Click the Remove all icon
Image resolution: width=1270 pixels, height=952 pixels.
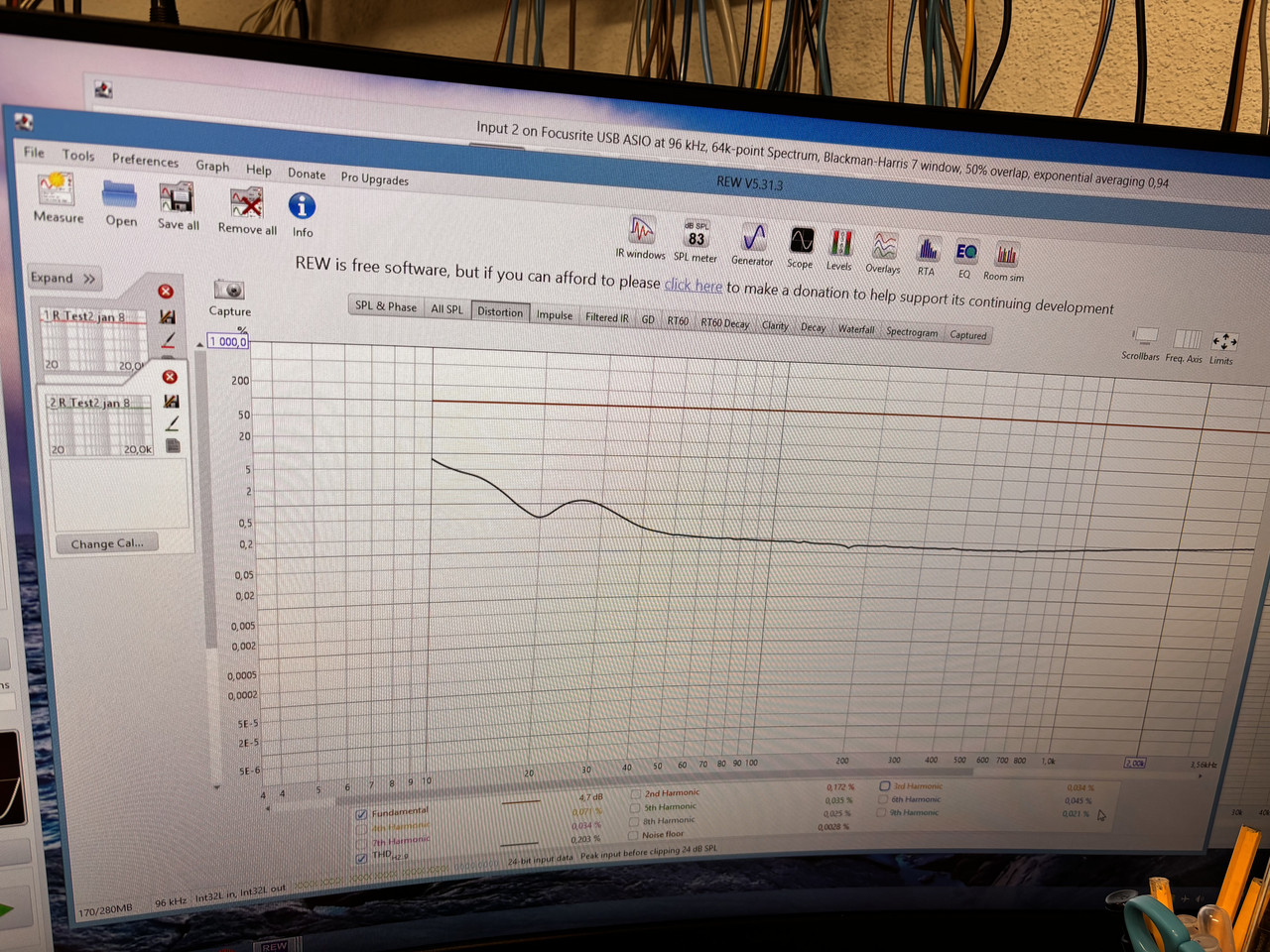click(246, 203)
